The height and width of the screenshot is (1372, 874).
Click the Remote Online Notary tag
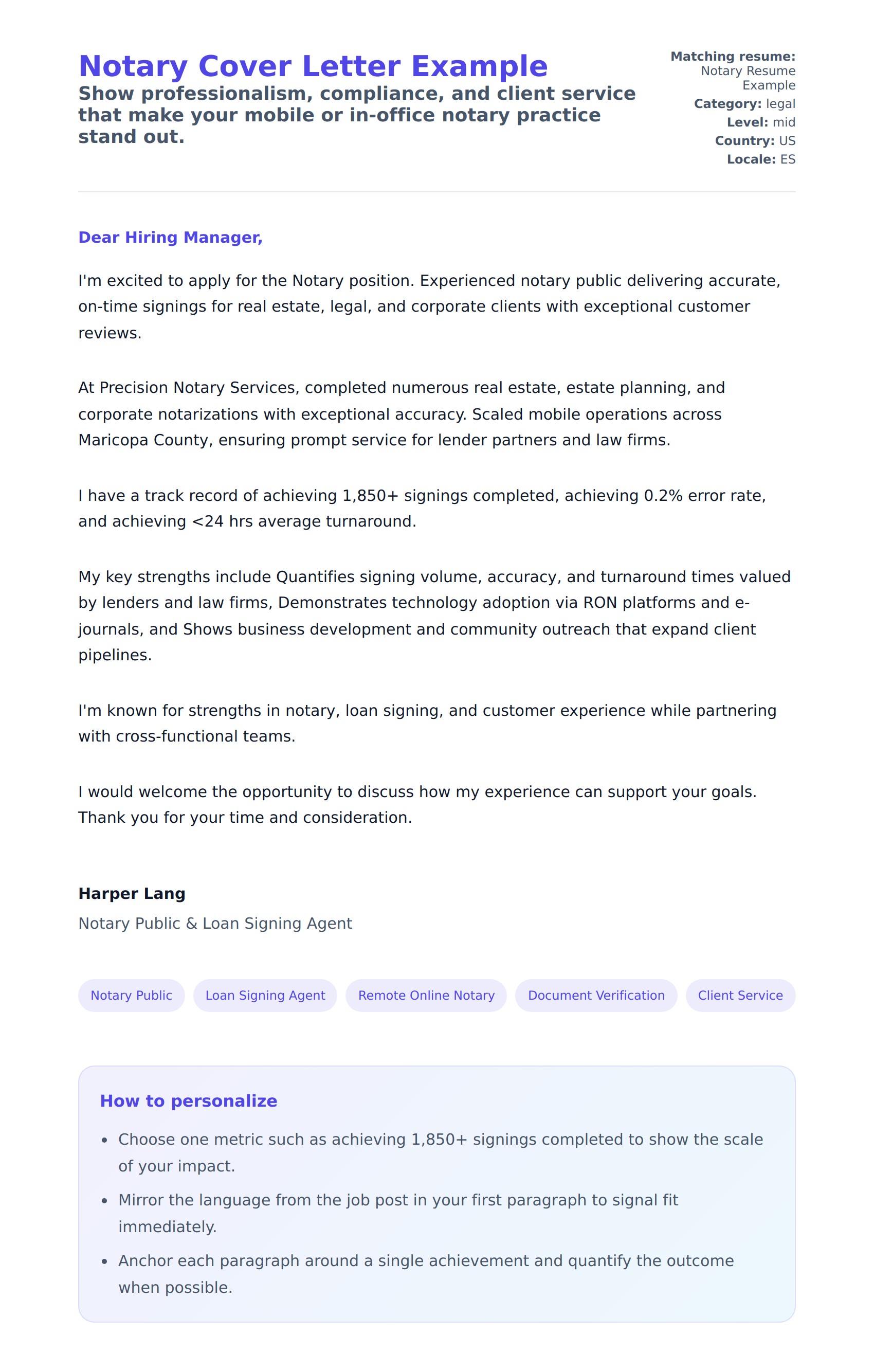[x=426, y=996]
